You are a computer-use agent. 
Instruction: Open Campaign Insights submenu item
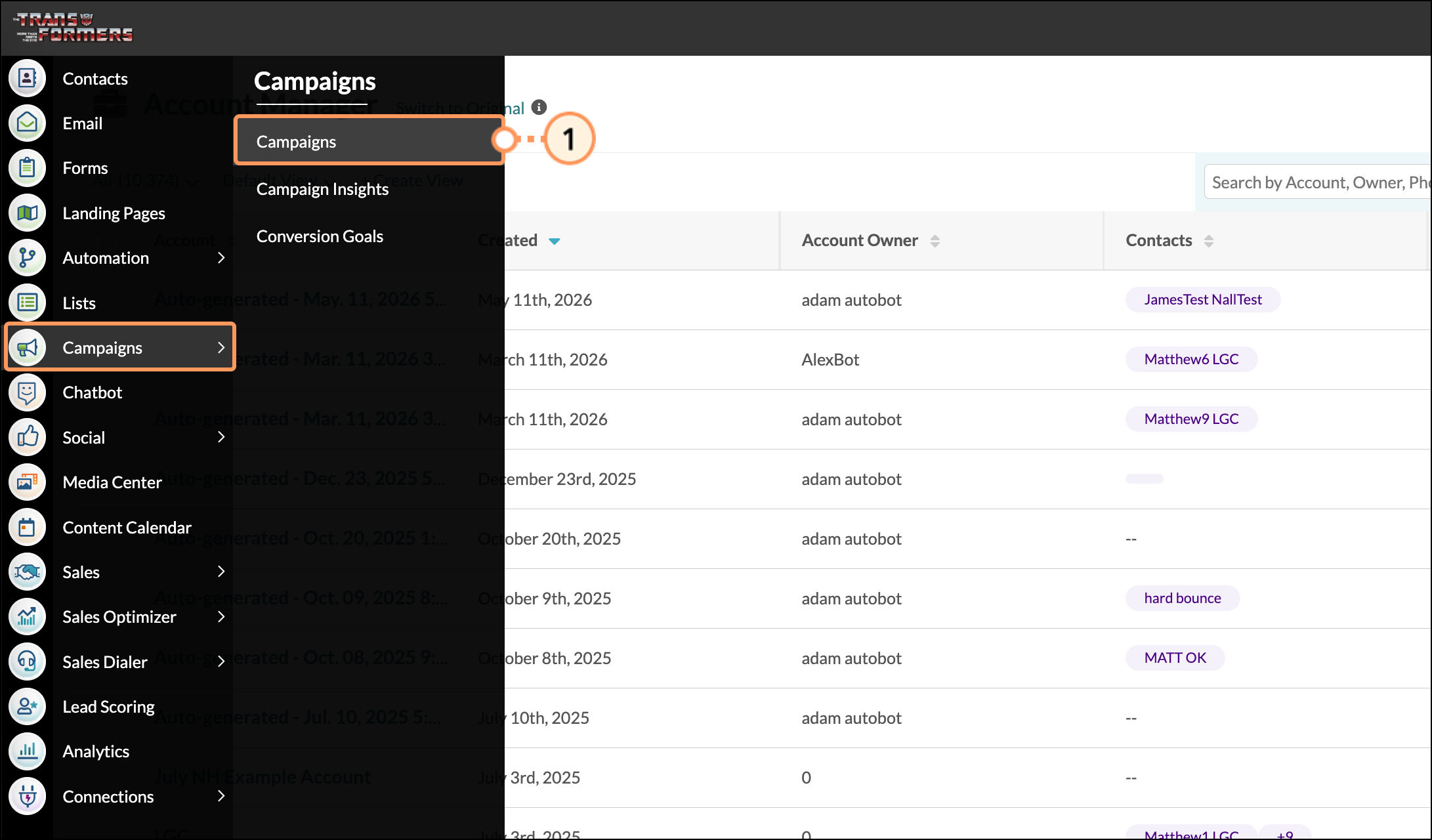click(322, 189)
